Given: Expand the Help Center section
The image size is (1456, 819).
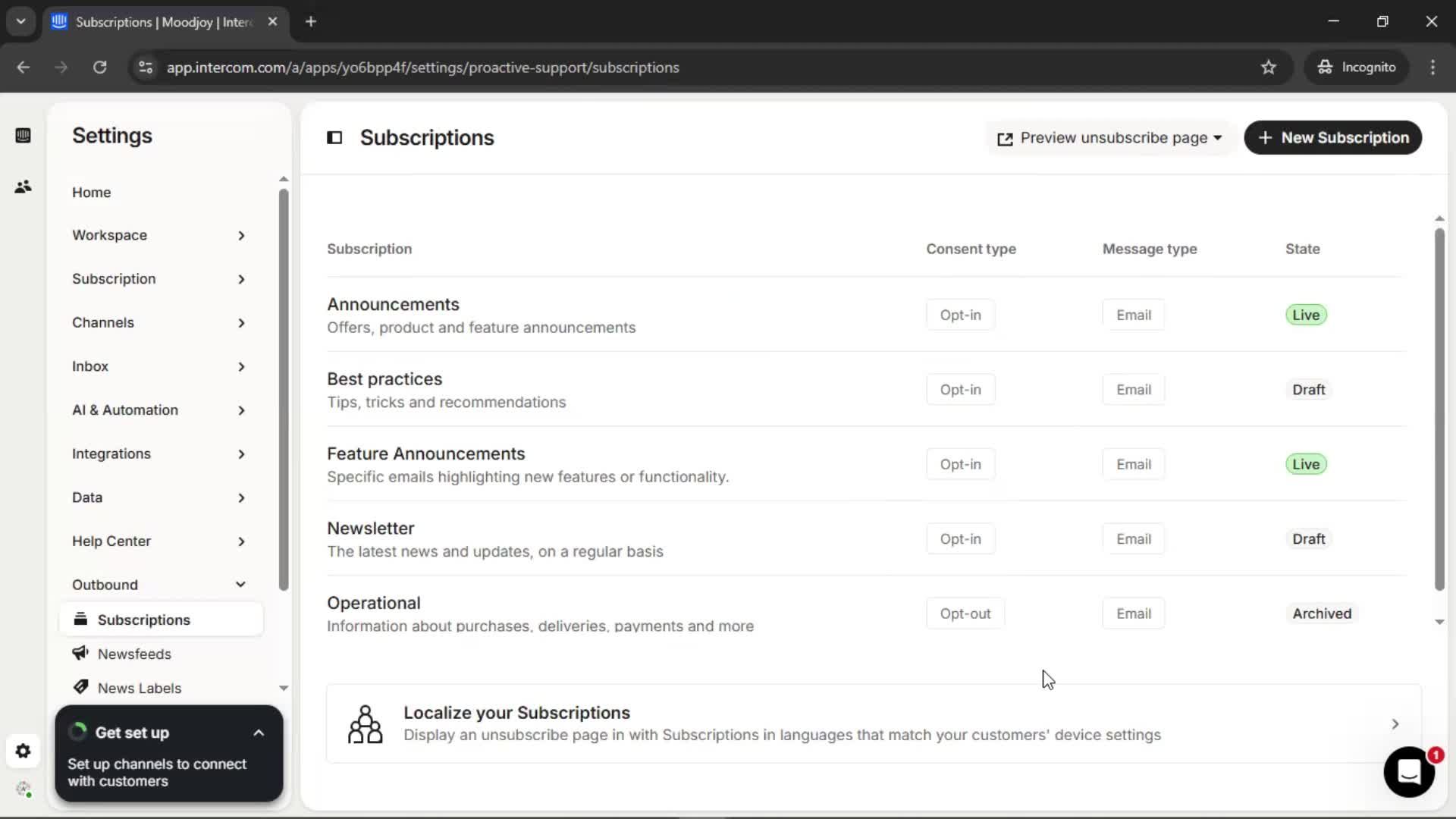Looking at the screenshot, I should (159, 541).
